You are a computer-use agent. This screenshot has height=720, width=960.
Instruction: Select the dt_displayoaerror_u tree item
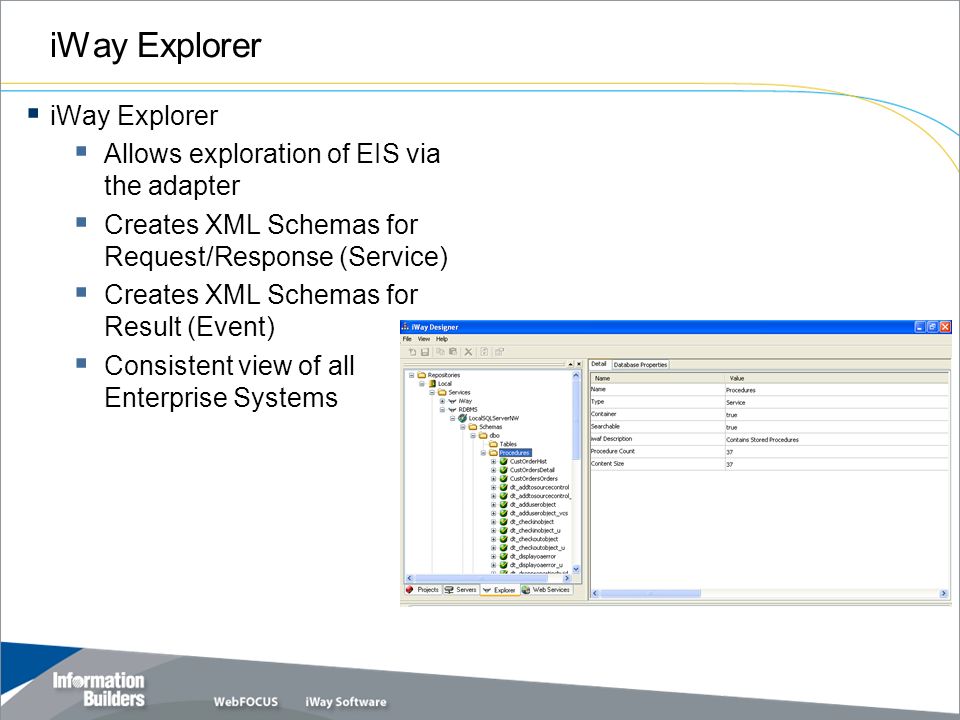536,565
